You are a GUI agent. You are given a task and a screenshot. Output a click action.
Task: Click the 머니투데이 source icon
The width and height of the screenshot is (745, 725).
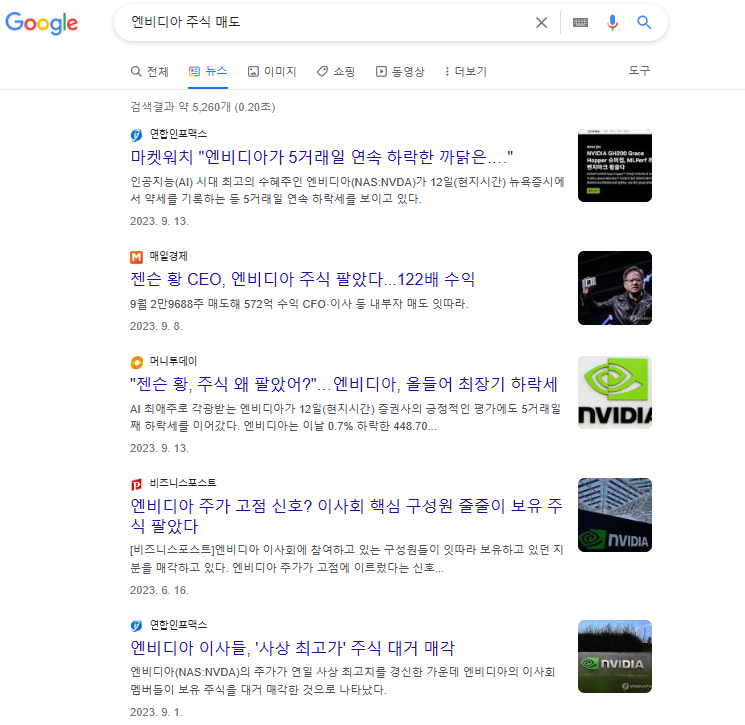[136, 362]
